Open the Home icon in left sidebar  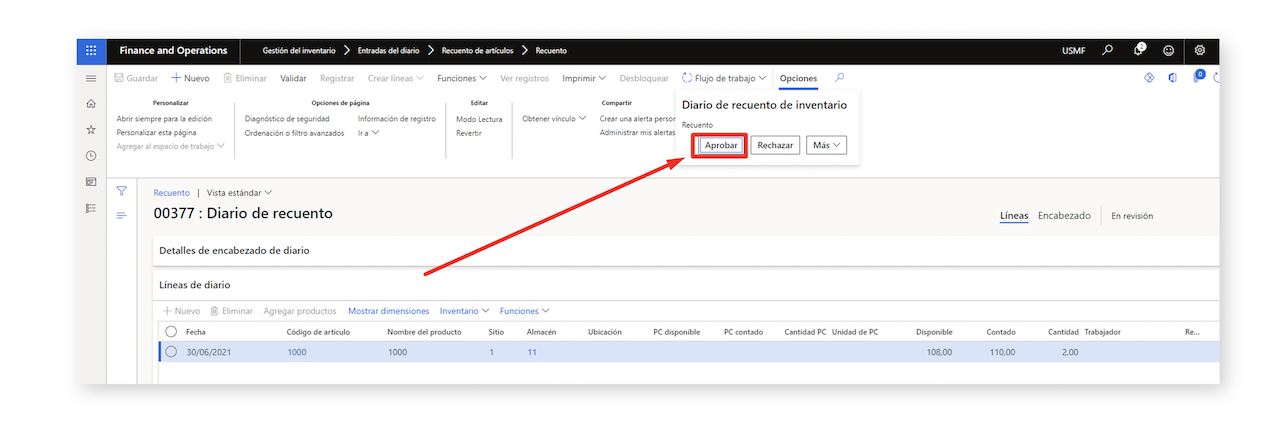[91, 103]
